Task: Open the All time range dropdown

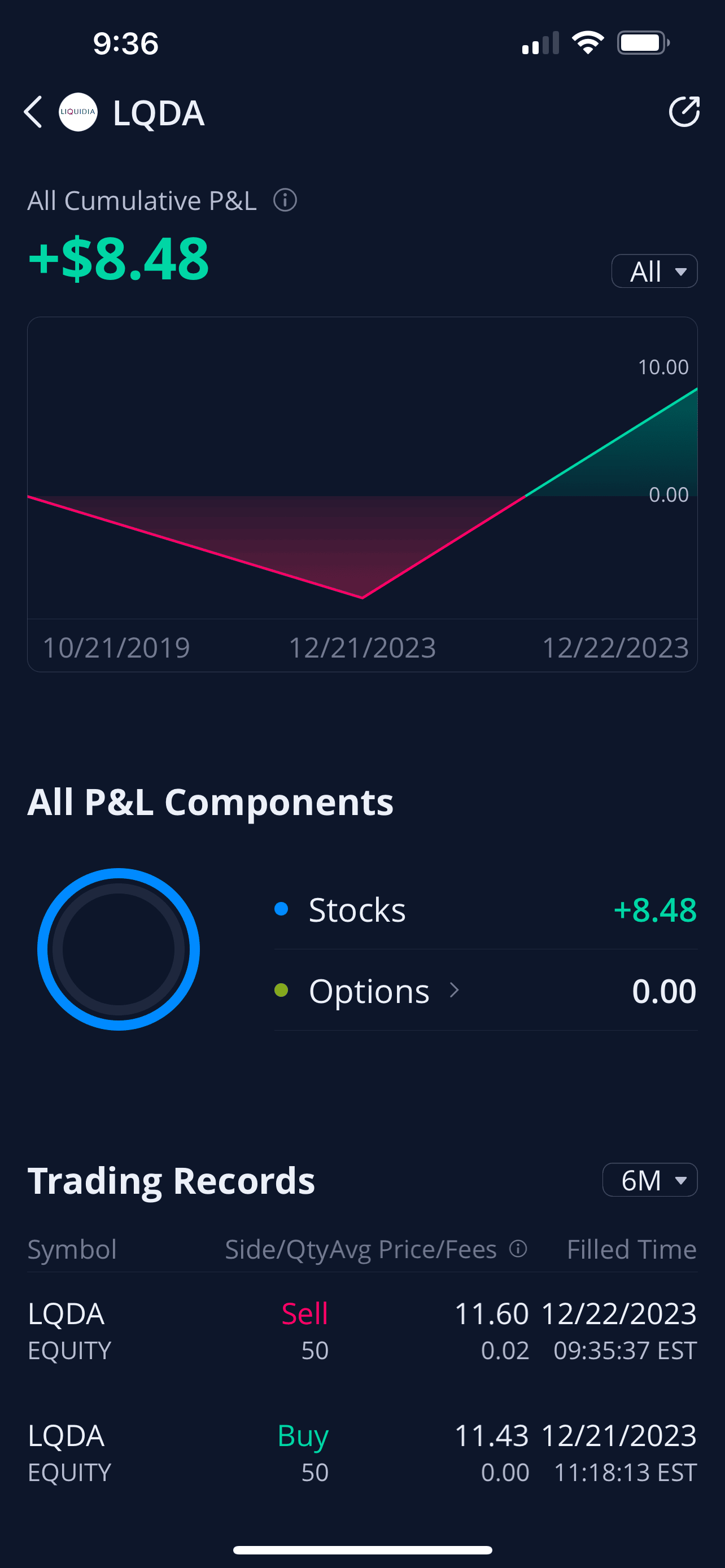Action: point(654,271)
